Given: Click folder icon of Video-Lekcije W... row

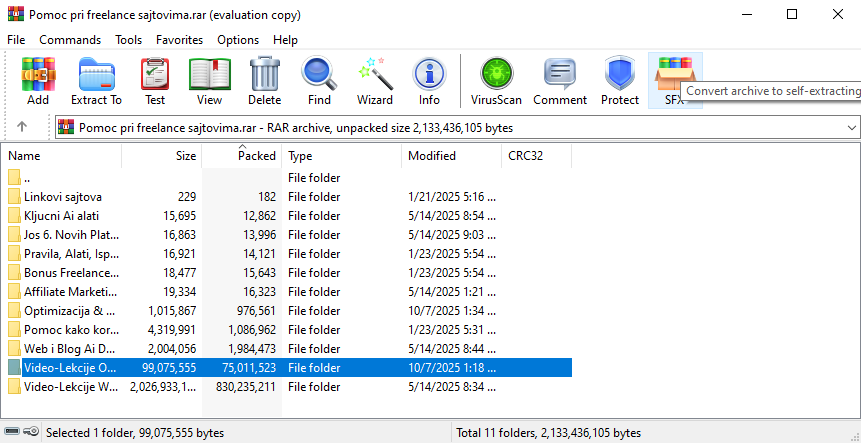Looking at the screenshot, I should [x=14, y=386].
